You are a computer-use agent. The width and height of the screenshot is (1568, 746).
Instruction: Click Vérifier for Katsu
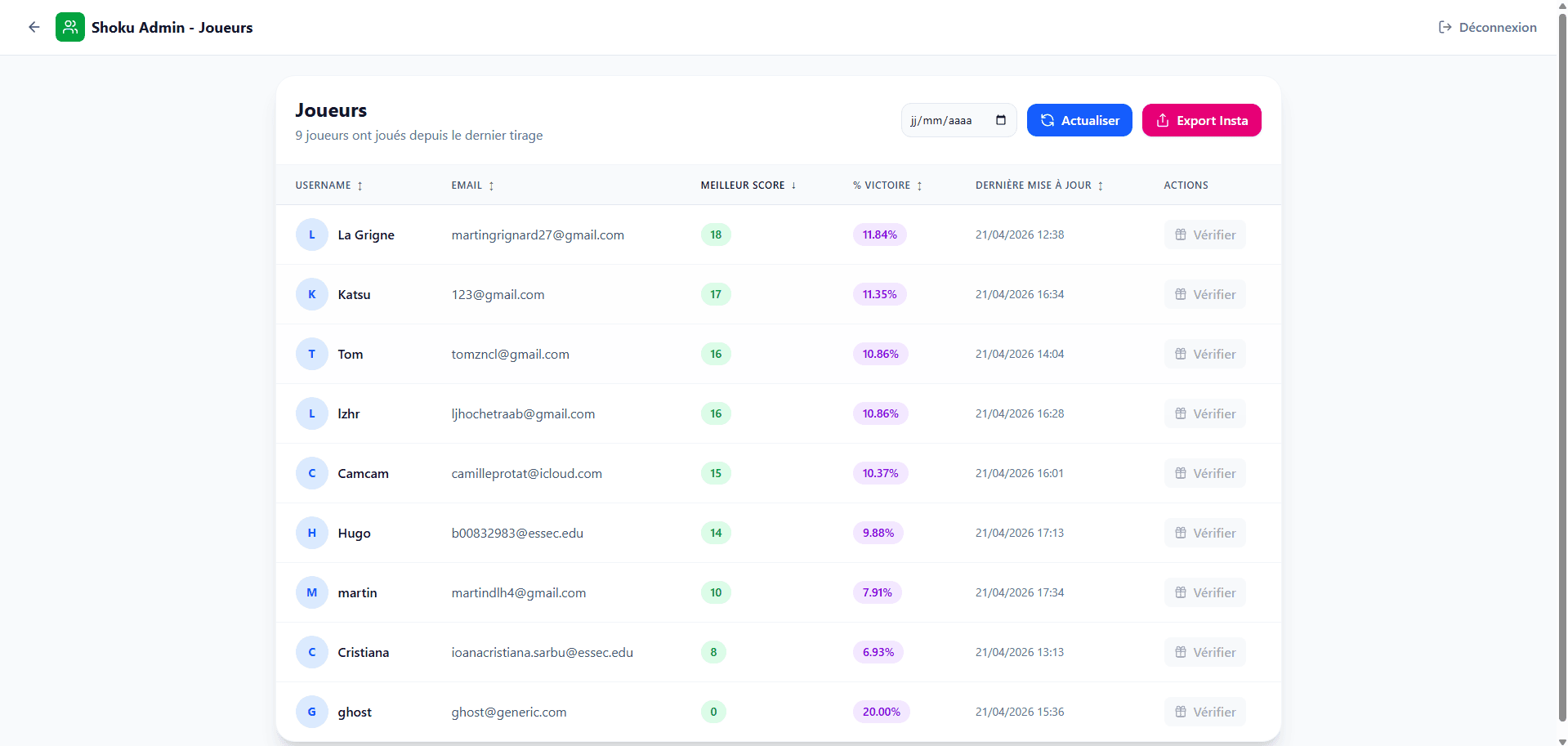[1205, 294]
